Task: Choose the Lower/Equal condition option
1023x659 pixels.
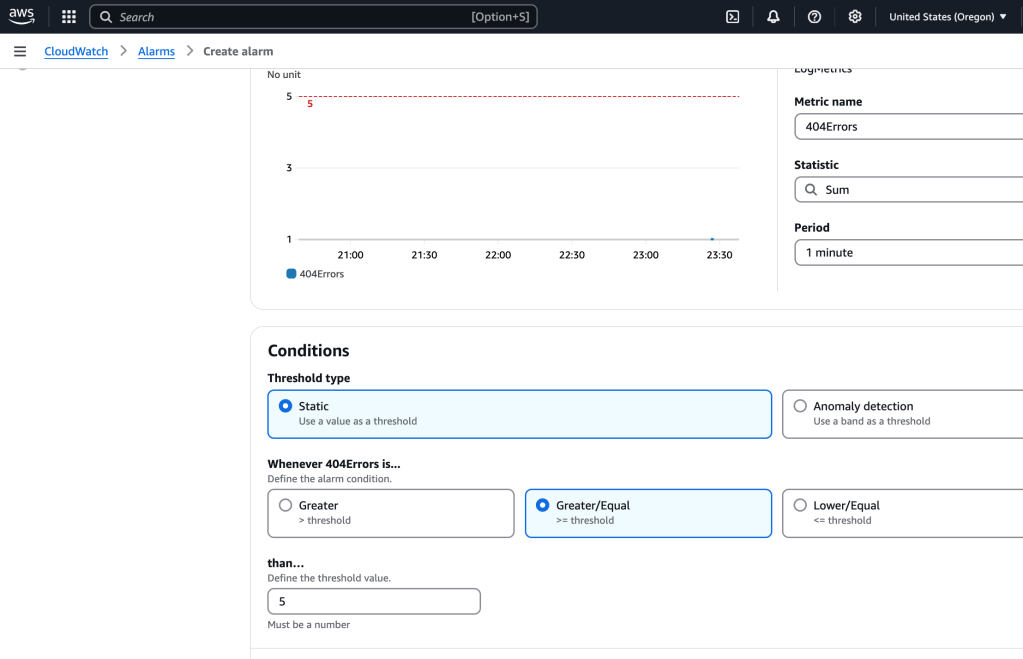Action: [800, 505]
